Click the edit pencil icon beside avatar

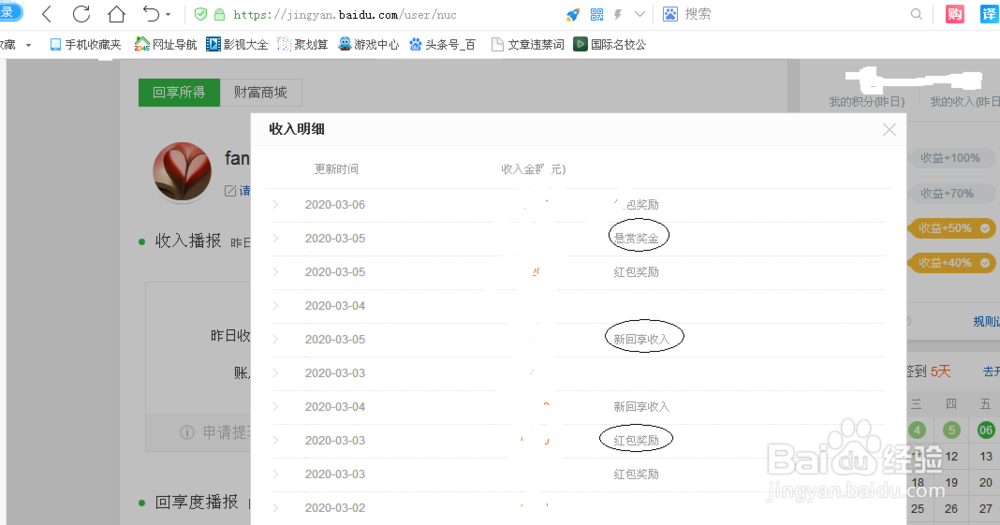[x=230, y=191]
